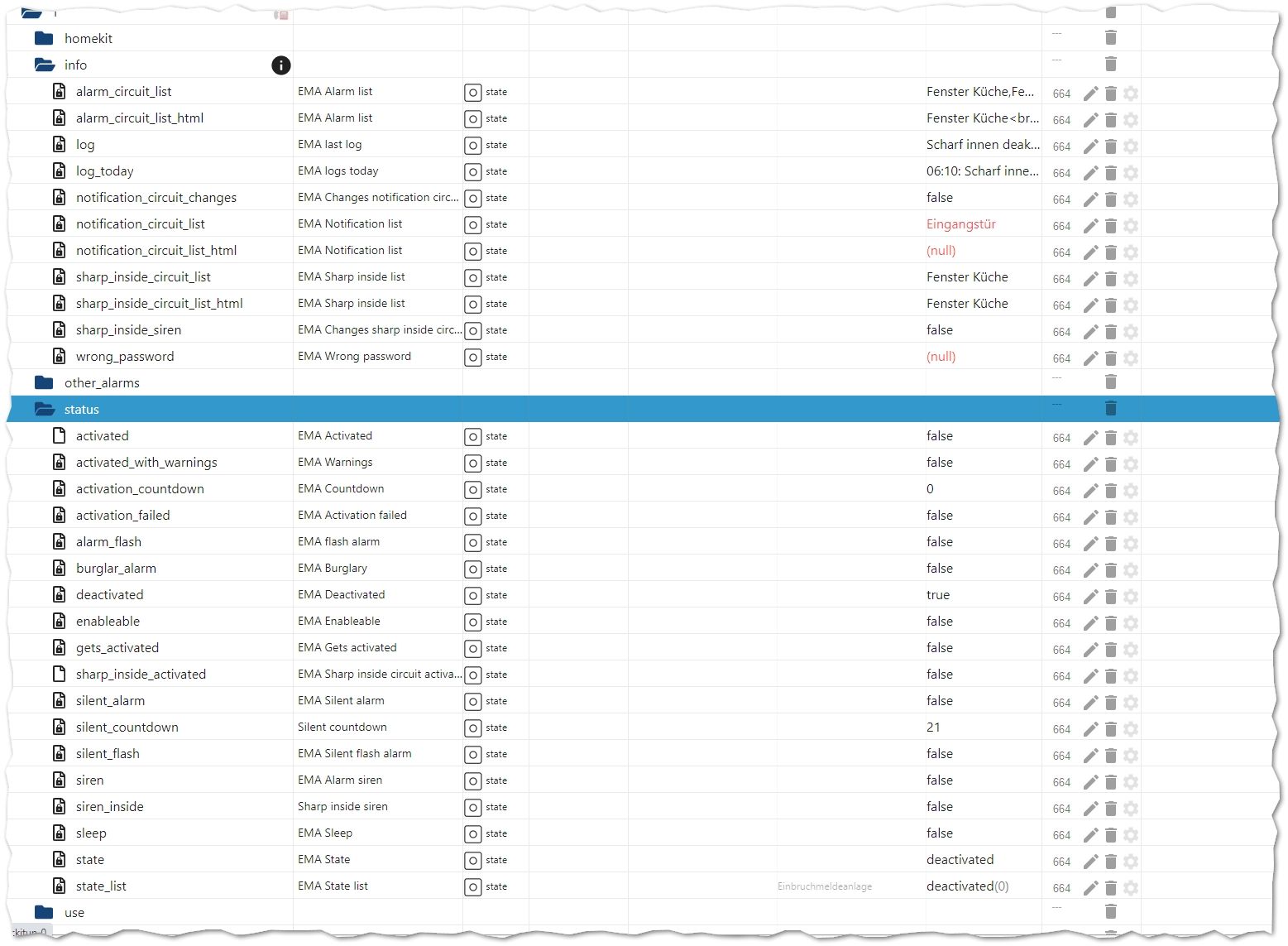Screen dimensions: 1288x946
Task: Click the 'EMA Burglary' name cell
Action: coord(333,568)
